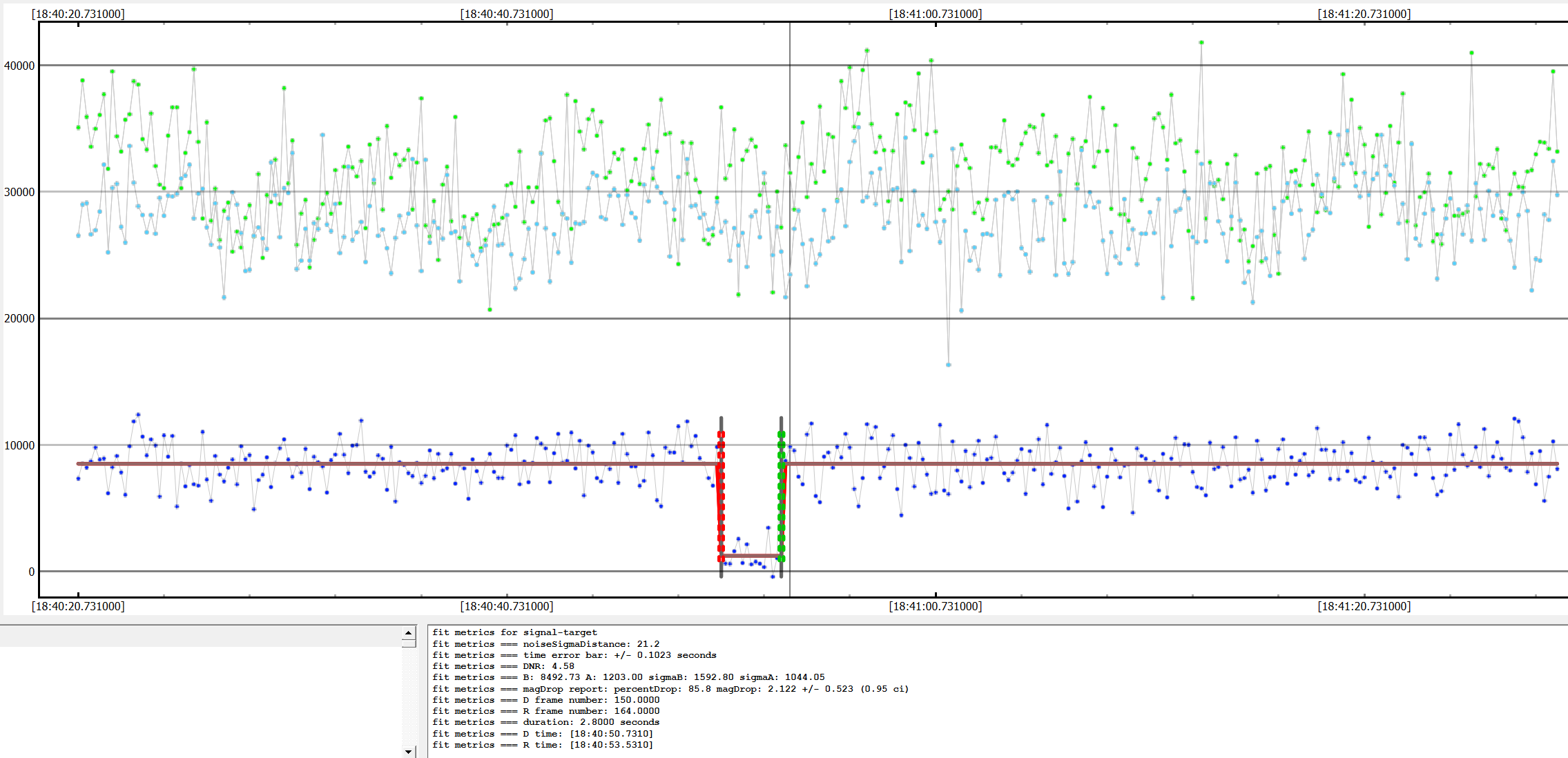Click the duration 2.8000 seconds line
The image size is (1568, 758).
coord(545,722)
